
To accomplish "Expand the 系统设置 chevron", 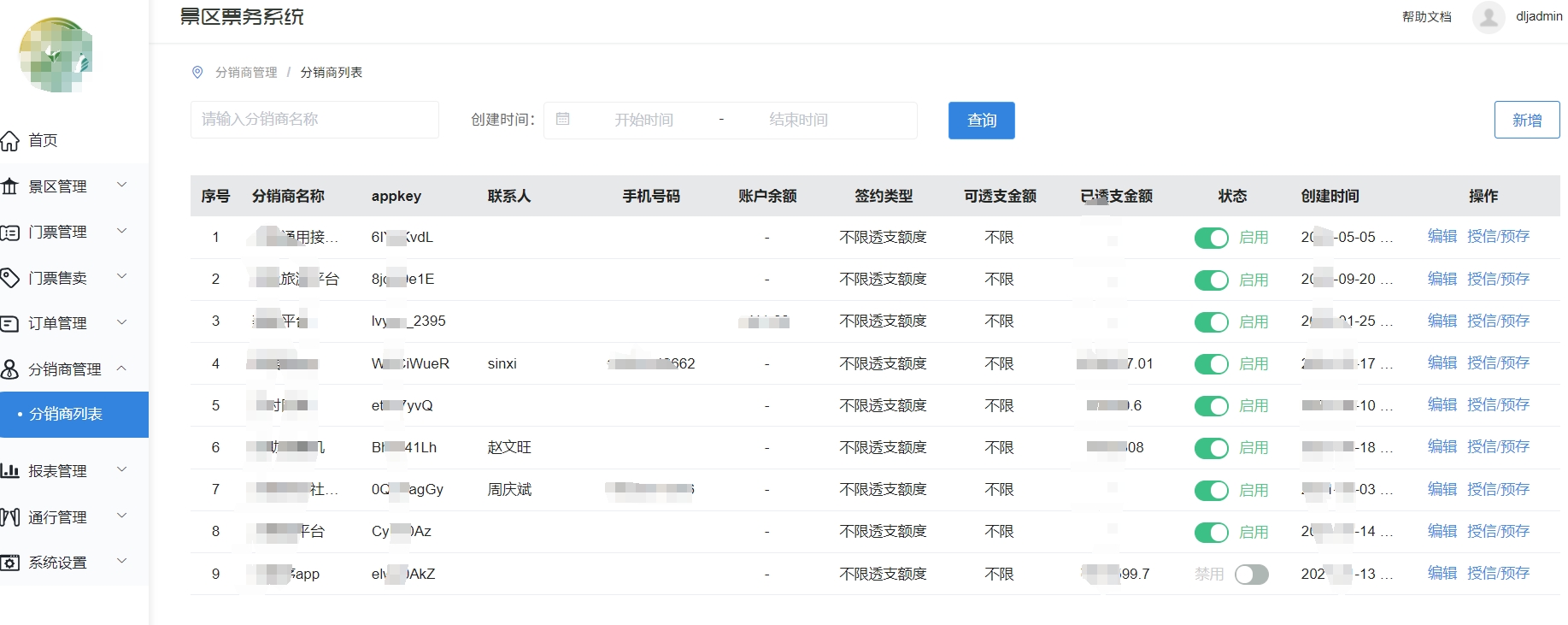I will [x=121, y=561].
